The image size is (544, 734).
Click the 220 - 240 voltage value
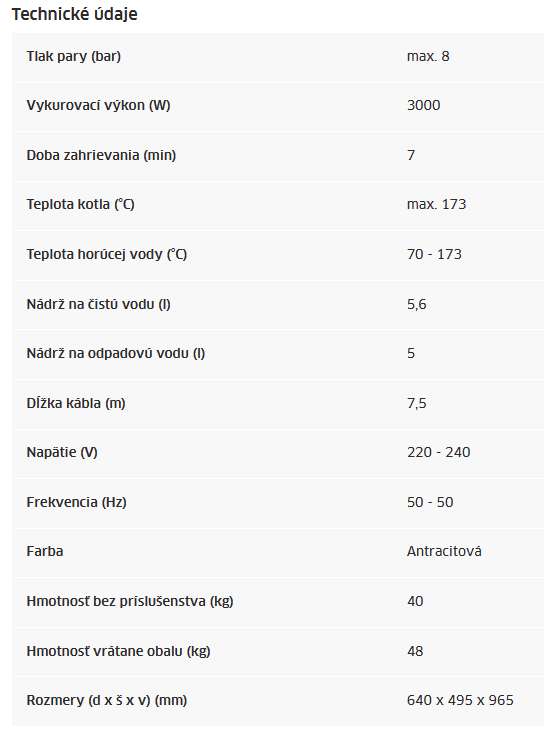coord(439,452)
